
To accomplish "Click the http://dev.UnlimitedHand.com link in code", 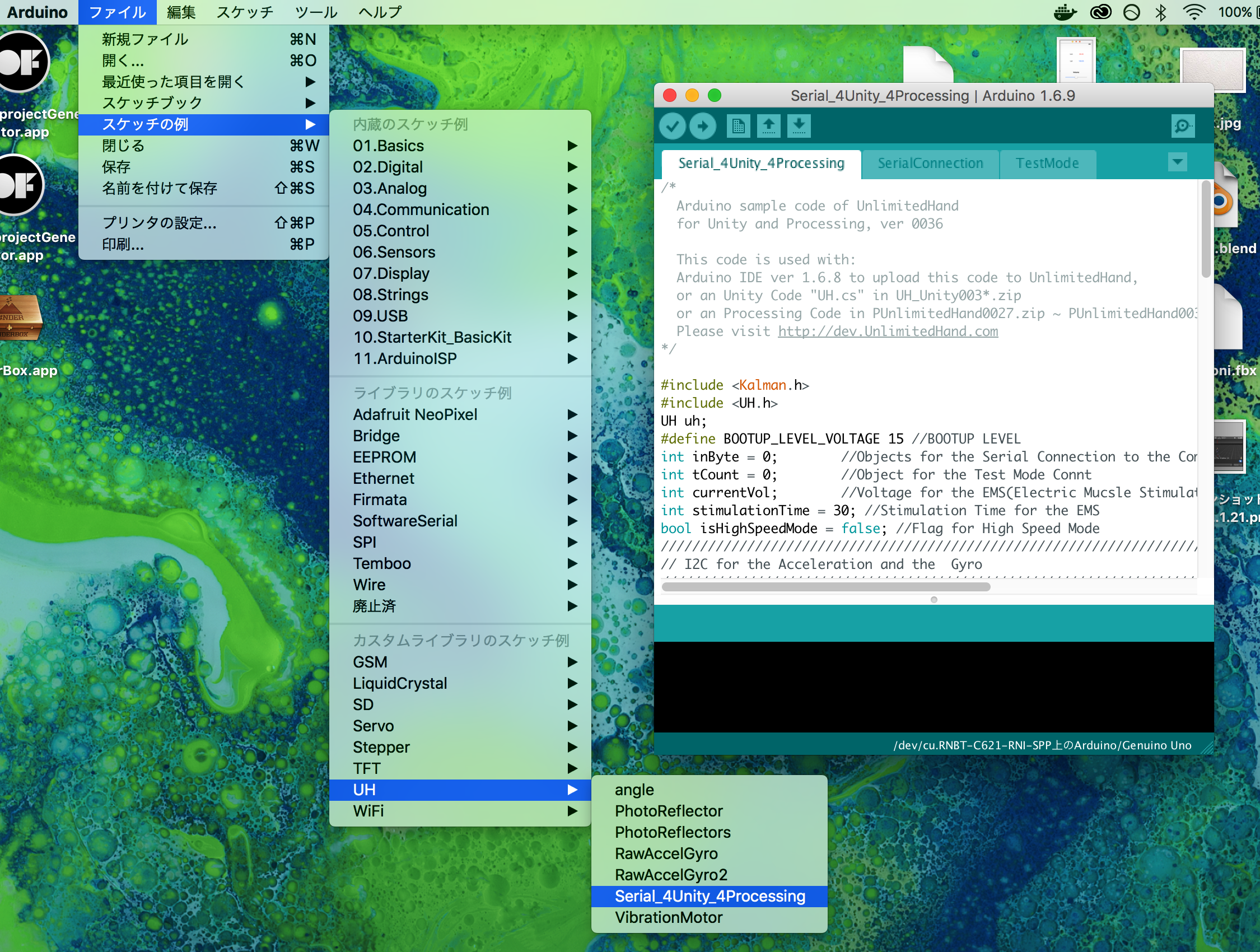I will point(888,331).
